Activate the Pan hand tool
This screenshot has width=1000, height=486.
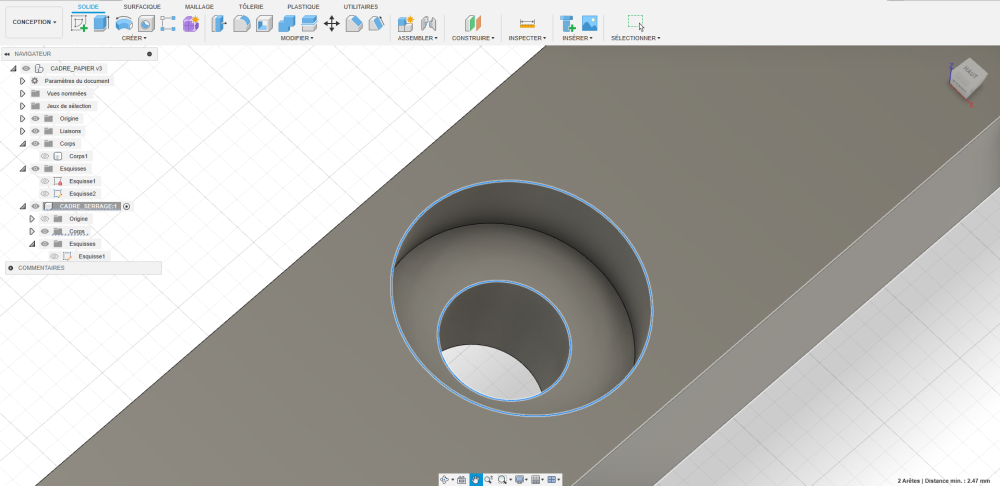pos(475,480)
